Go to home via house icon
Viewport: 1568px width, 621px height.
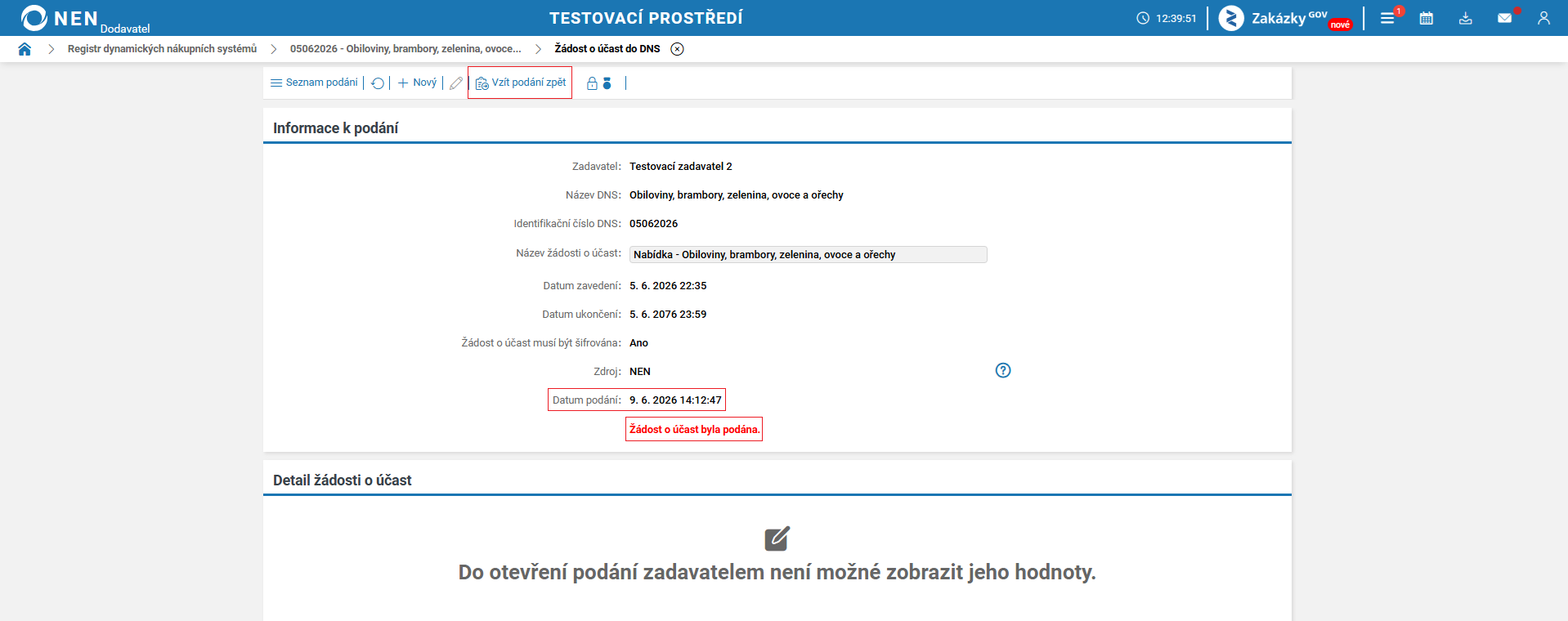coord(25,49)
